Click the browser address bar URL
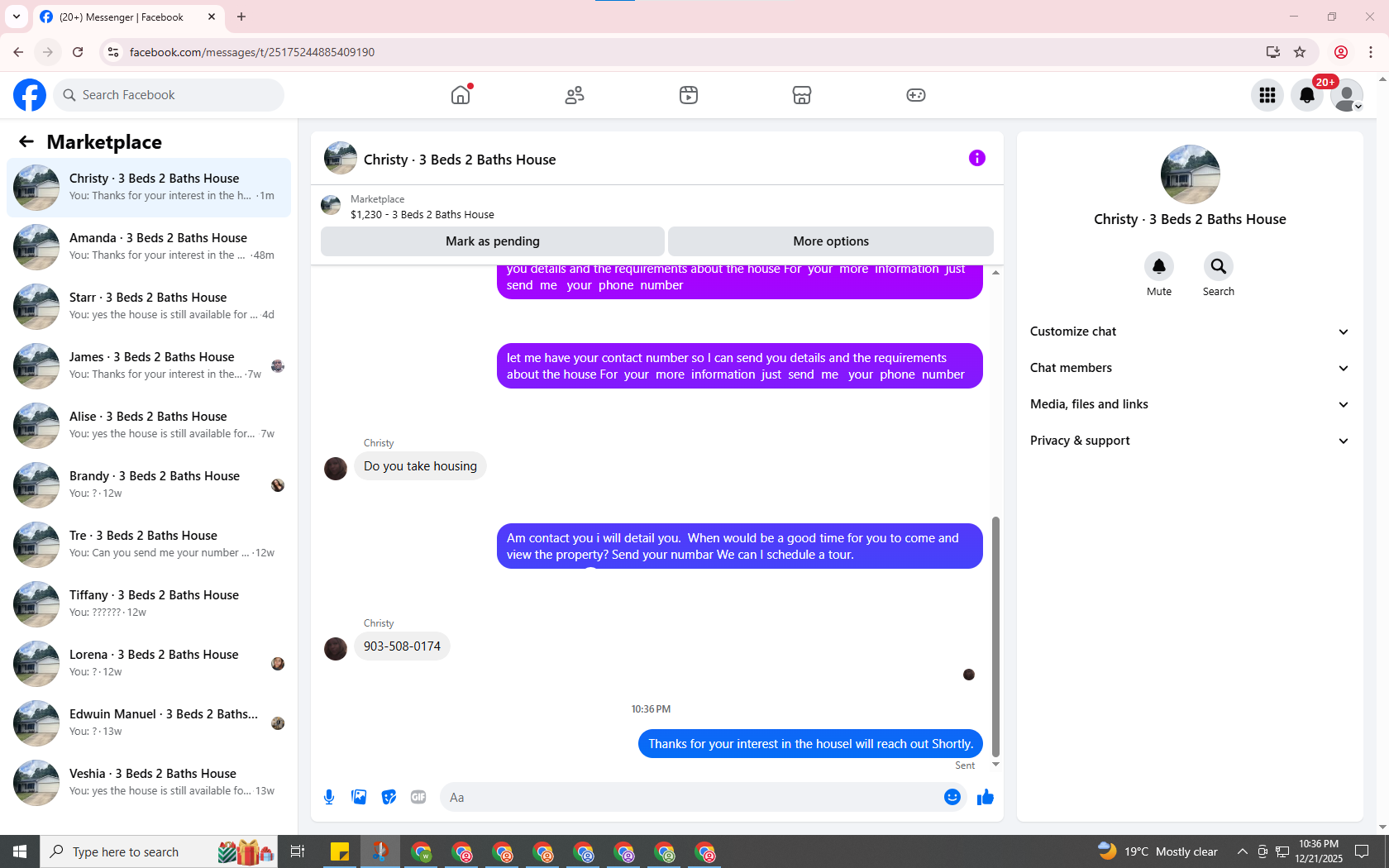 252,52
